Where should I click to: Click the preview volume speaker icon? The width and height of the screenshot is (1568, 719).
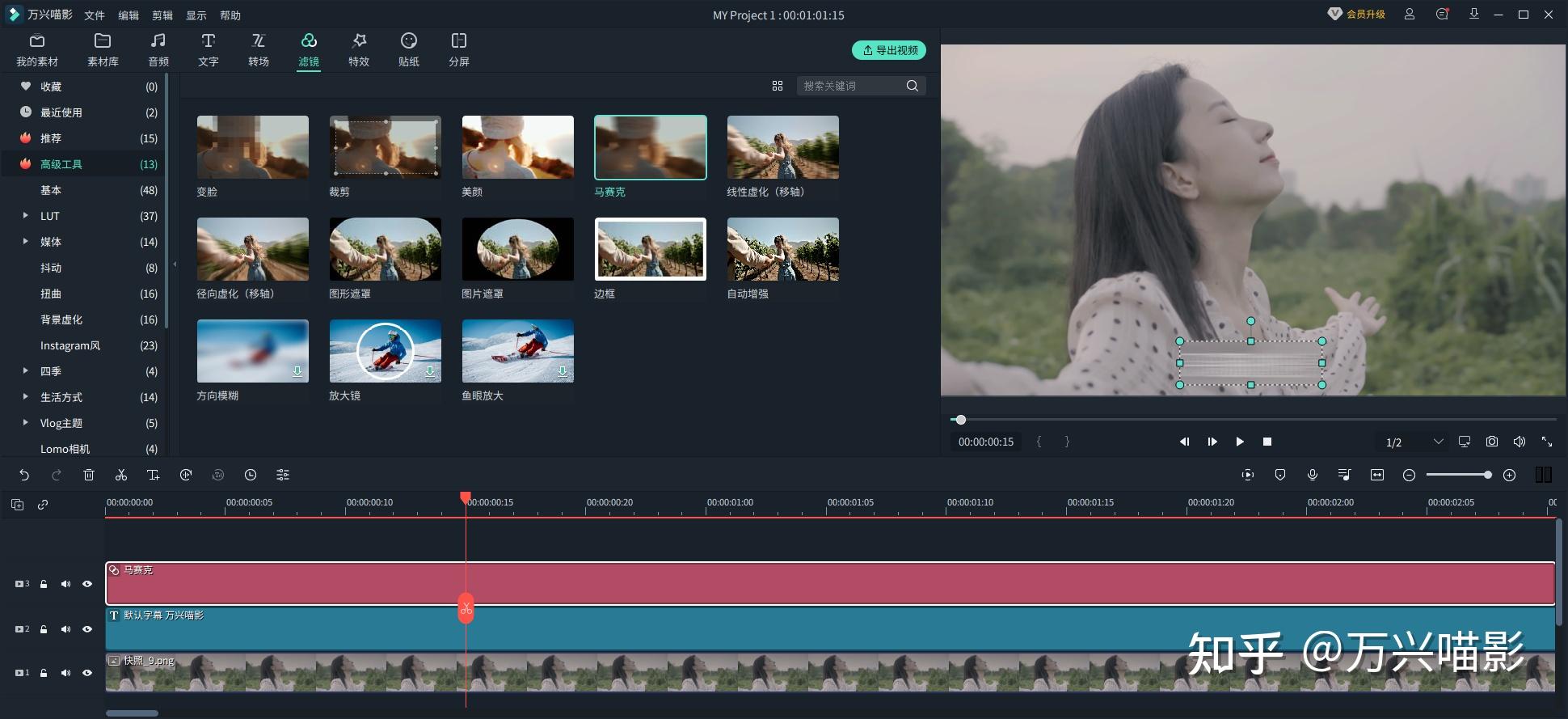[x=1520, y=442]
